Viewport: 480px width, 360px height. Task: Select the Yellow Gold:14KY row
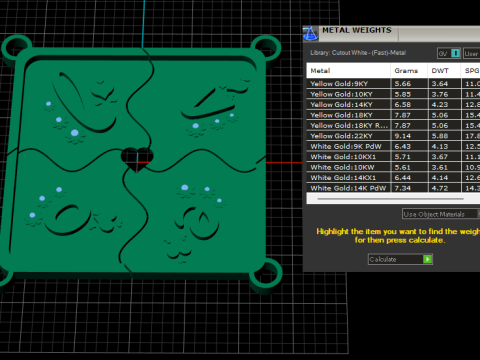coord(393,105)
